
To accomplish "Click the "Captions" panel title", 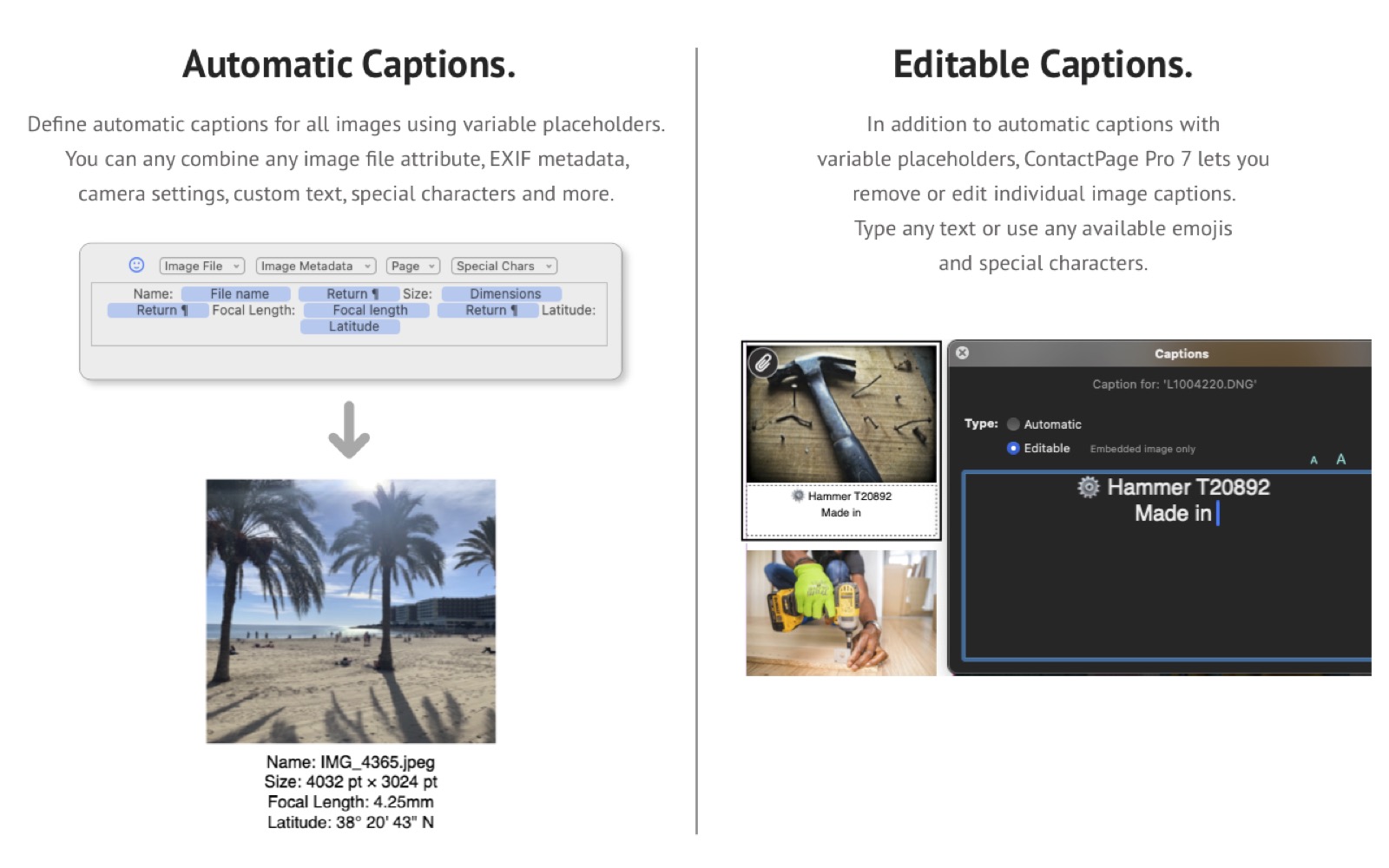I will [x=1182, y=353].
